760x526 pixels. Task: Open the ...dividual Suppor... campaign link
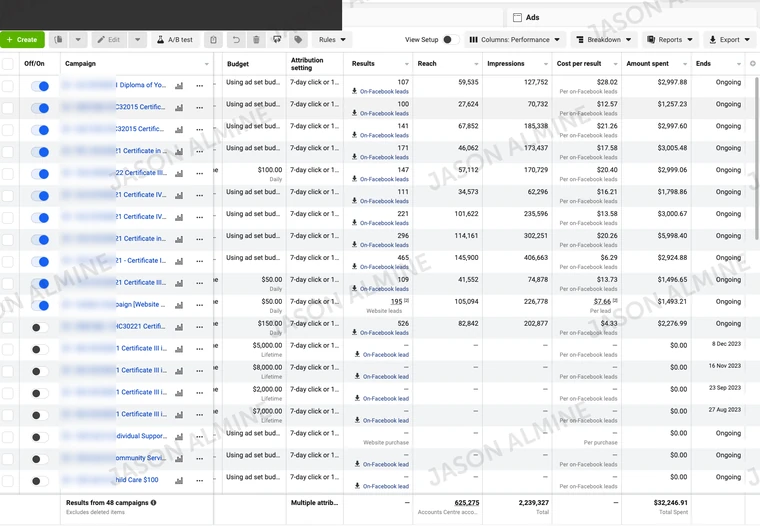[x=142, y=436]
